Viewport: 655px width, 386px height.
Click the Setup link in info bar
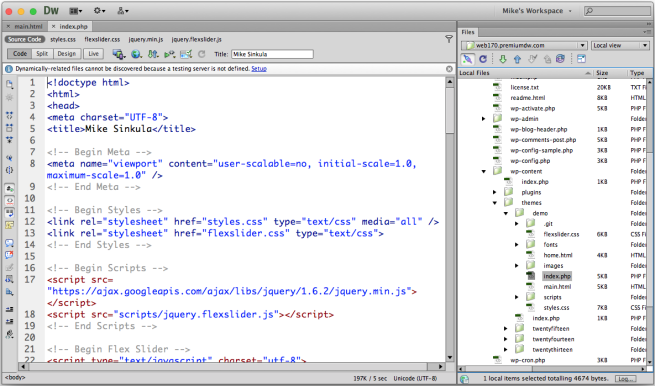click(x=259, y=69)
